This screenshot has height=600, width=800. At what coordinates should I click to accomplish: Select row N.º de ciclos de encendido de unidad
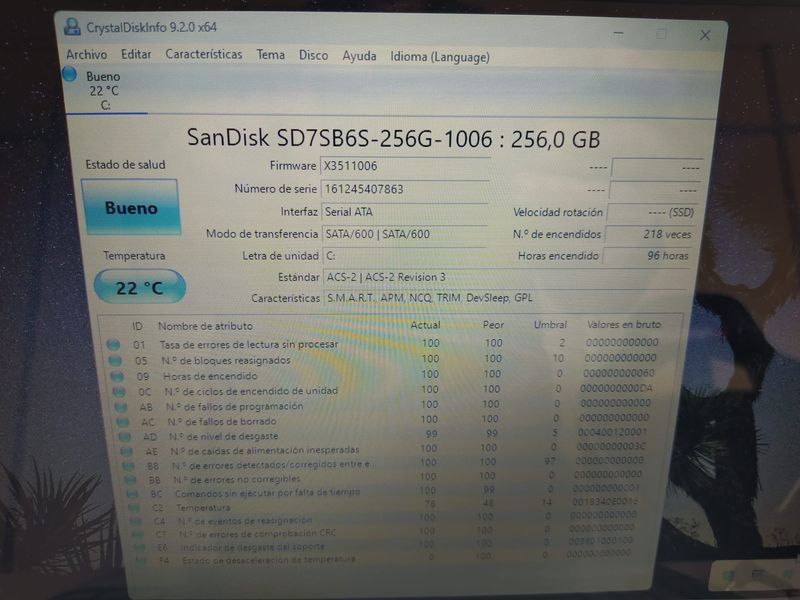click(x=383, y=390)
